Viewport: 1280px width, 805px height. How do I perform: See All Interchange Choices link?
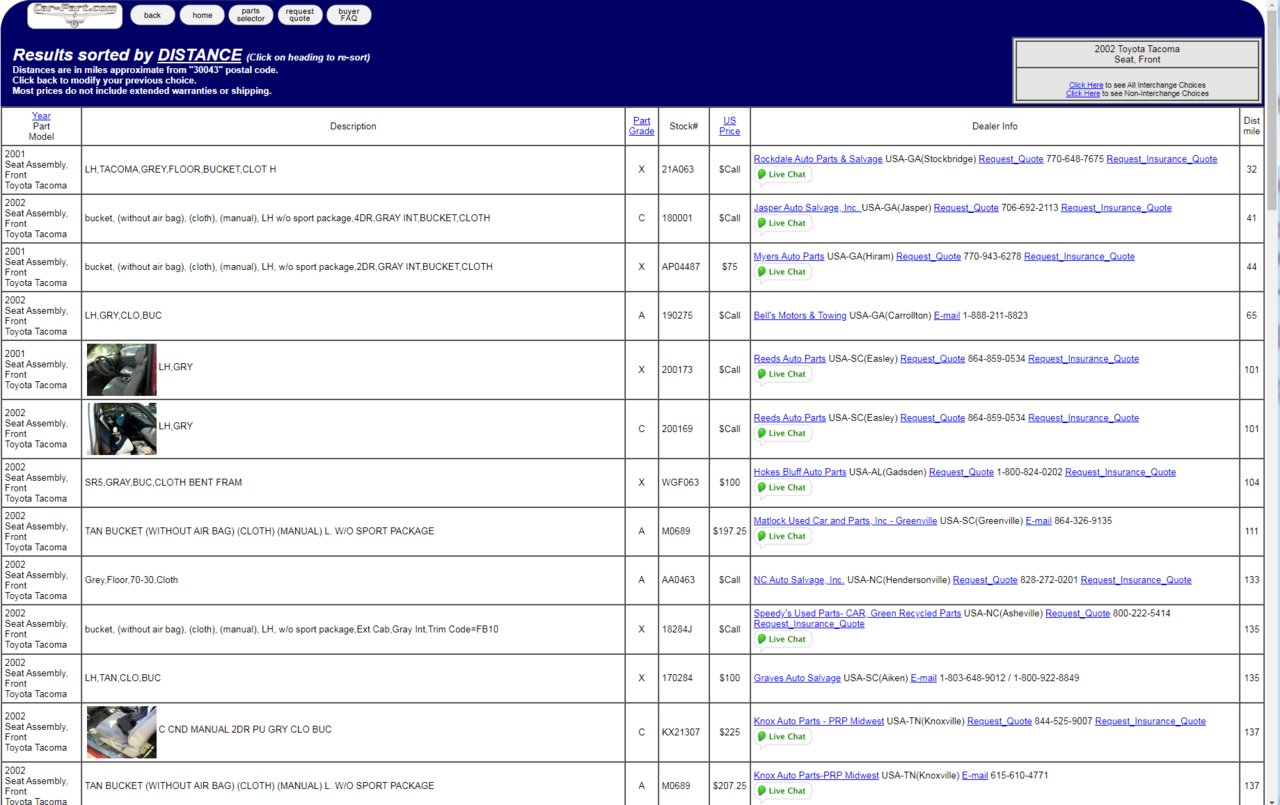pyautogui.click(x=1086, y=85)
